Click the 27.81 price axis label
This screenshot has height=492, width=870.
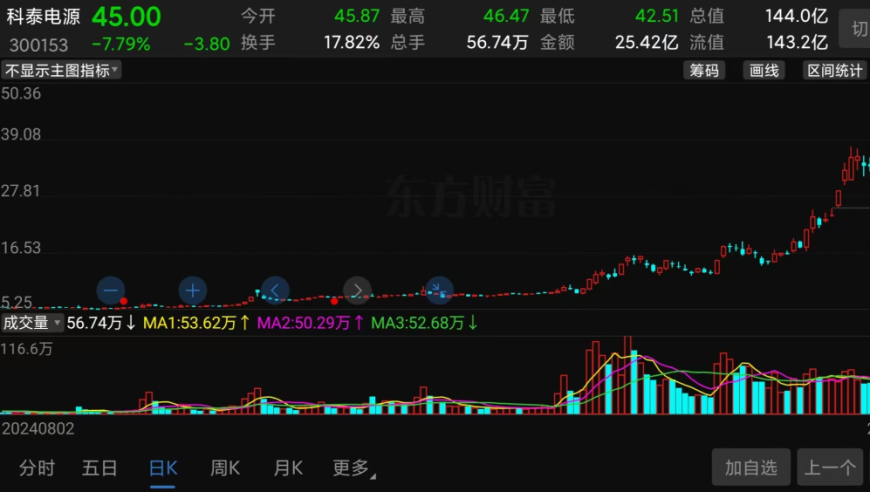(x=21, y=191)
